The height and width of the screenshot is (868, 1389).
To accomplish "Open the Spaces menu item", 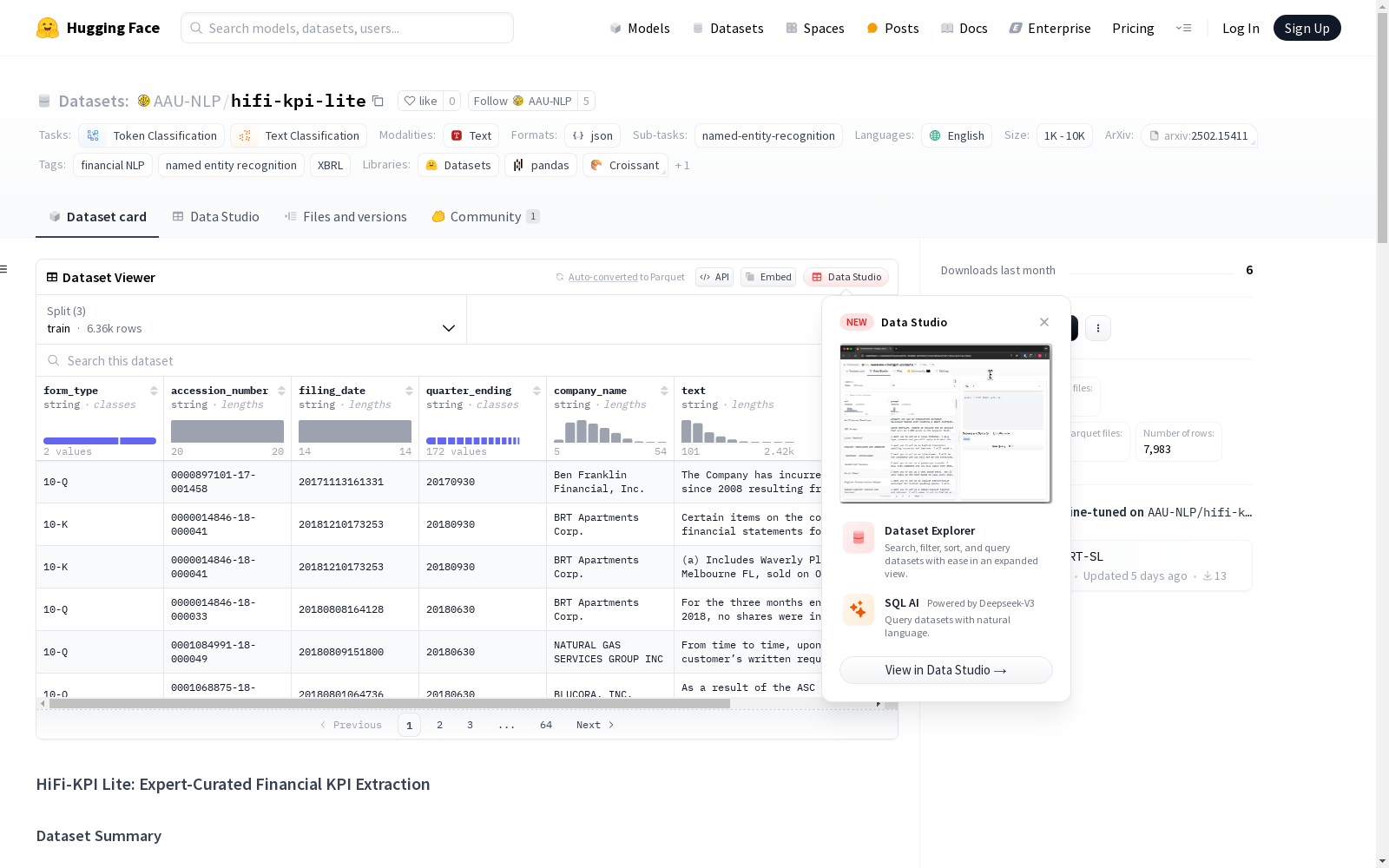I will (x=815, y=28).
